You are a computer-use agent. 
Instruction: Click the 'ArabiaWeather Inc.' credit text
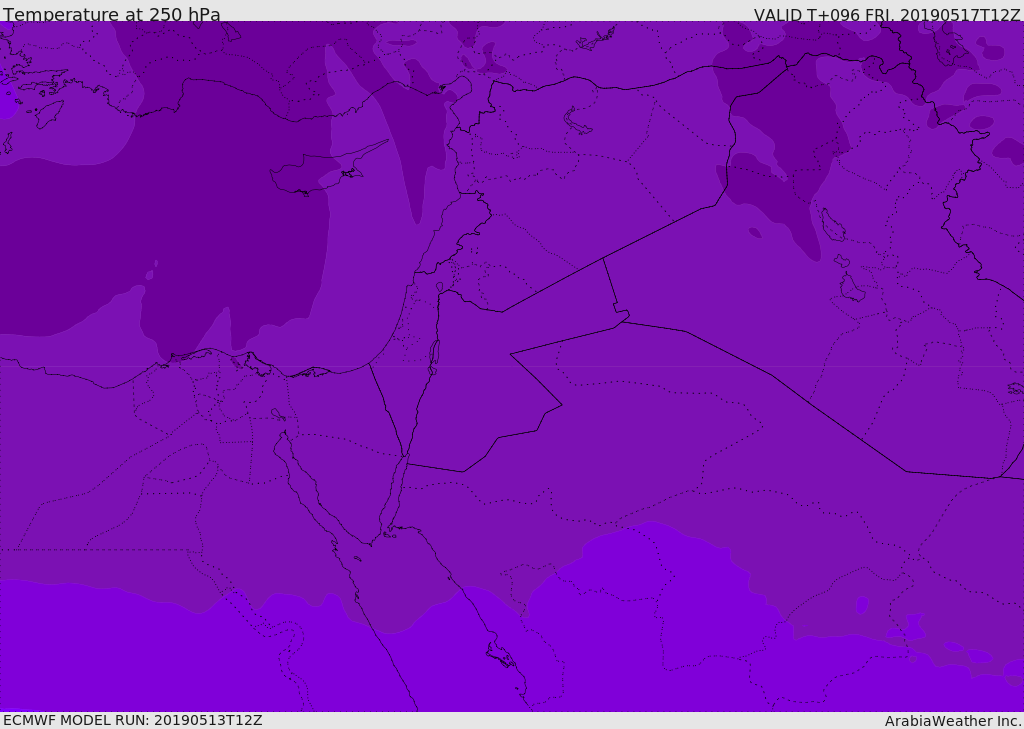953,721
